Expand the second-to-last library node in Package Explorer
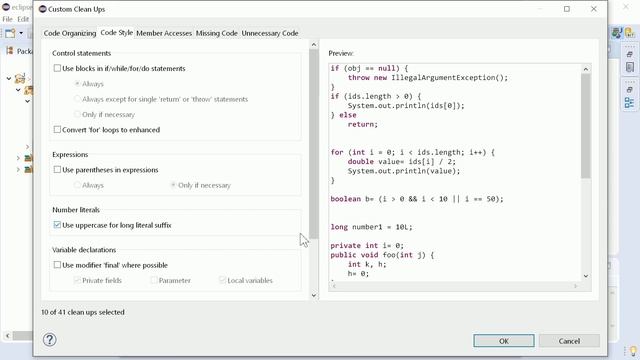640x360 pixels. coord(18,158)
